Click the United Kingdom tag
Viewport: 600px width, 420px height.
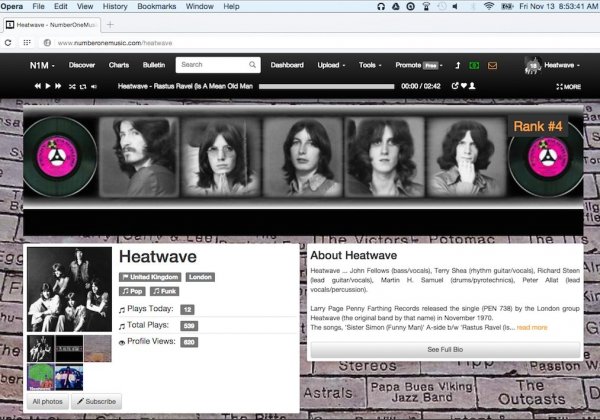(150, 277)
